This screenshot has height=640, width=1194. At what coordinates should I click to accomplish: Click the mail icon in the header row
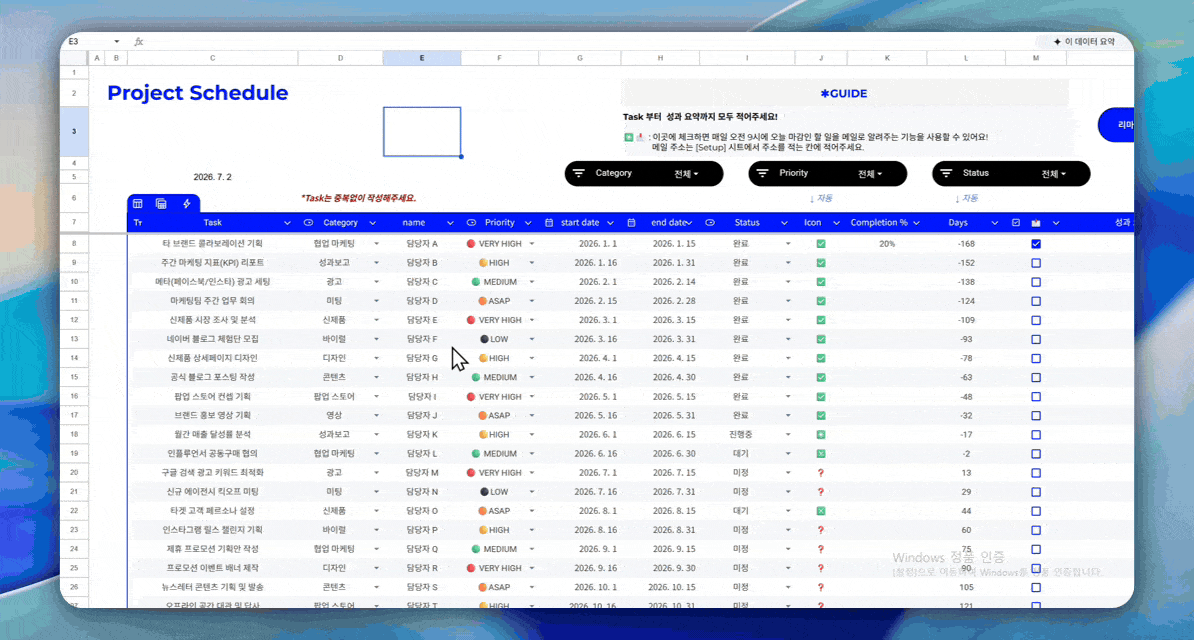[x=1036, y=222]
